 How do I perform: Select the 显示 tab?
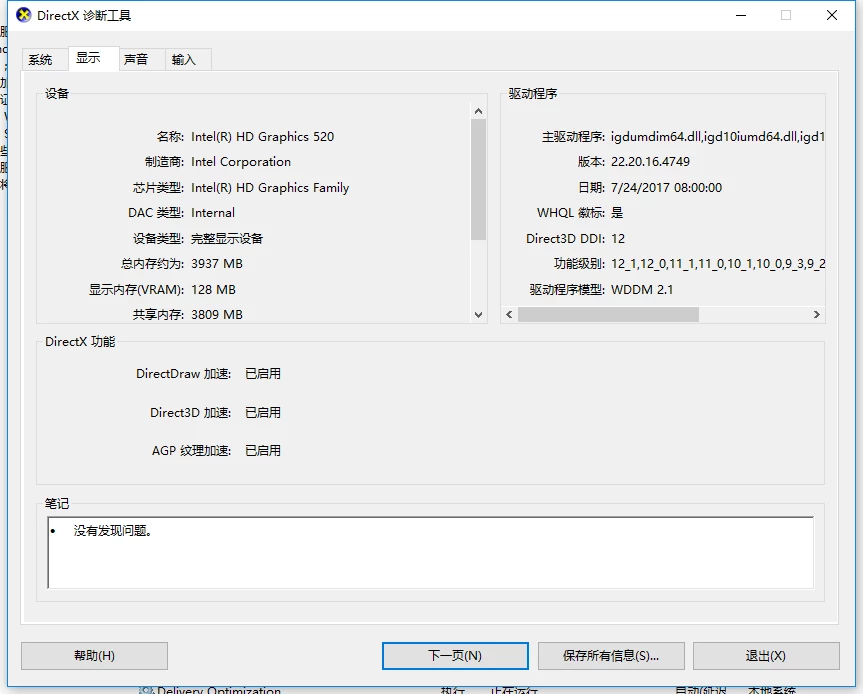coord(94,58)
